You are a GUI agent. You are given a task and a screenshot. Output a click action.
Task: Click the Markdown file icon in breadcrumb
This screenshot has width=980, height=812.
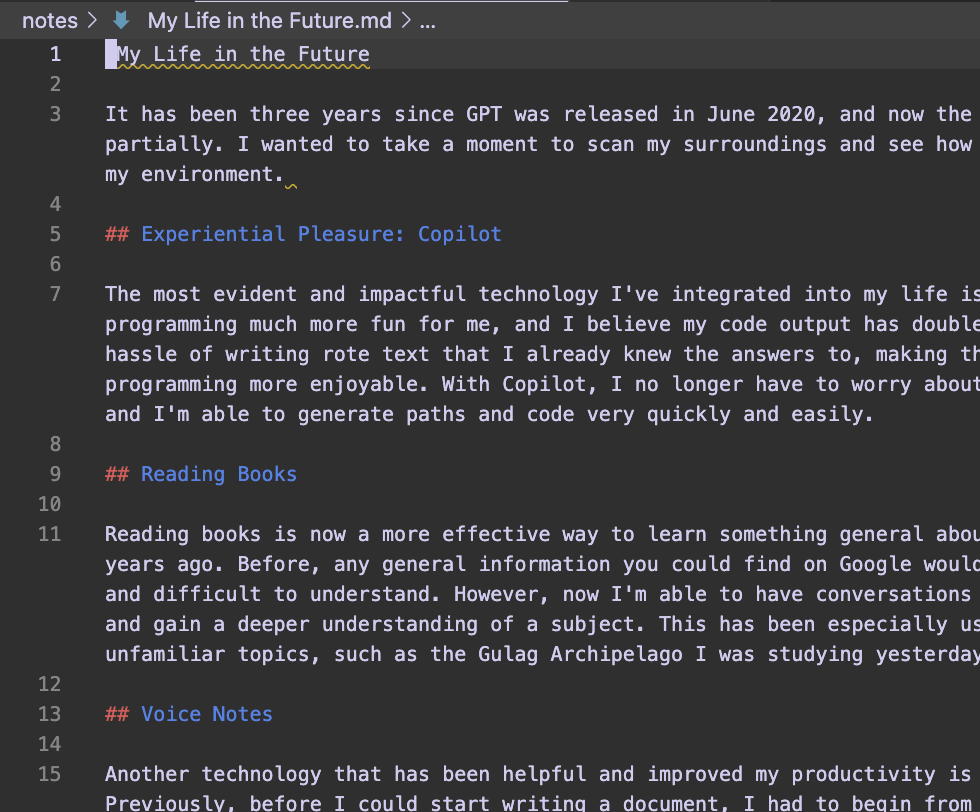tap(122, 20)
